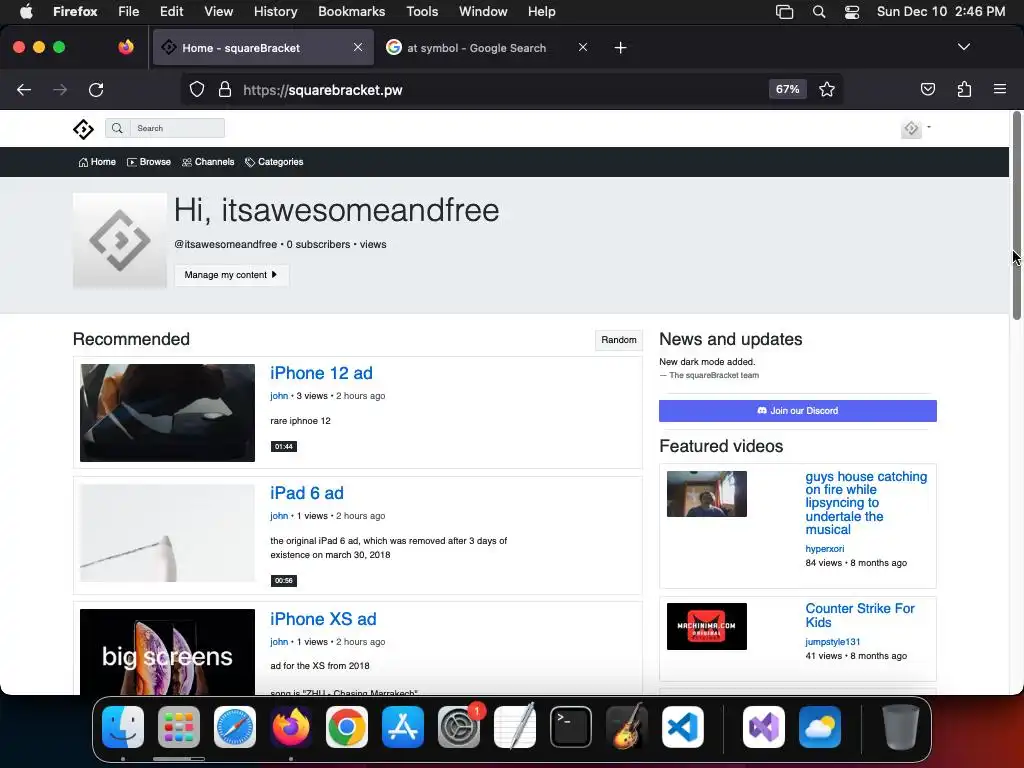1024x768 pixels.
Task: Click the page vertical scrollbar thumb
Action: (x=1016, y=216)
